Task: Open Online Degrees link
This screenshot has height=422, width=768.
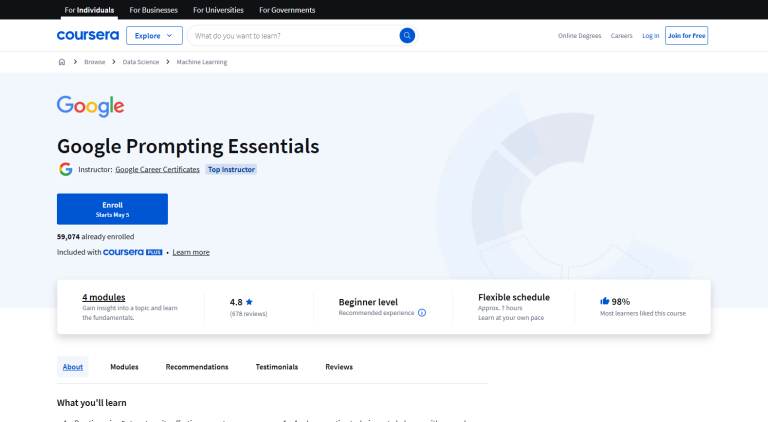Action: [579, 36]
